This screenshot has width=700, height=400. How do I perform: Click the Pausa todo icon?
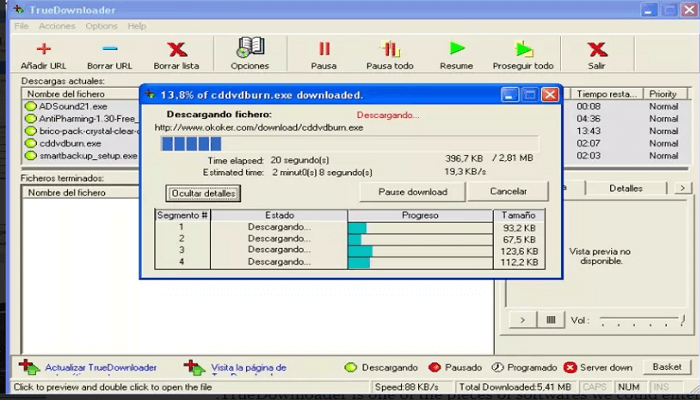click(x=390, y=49)
